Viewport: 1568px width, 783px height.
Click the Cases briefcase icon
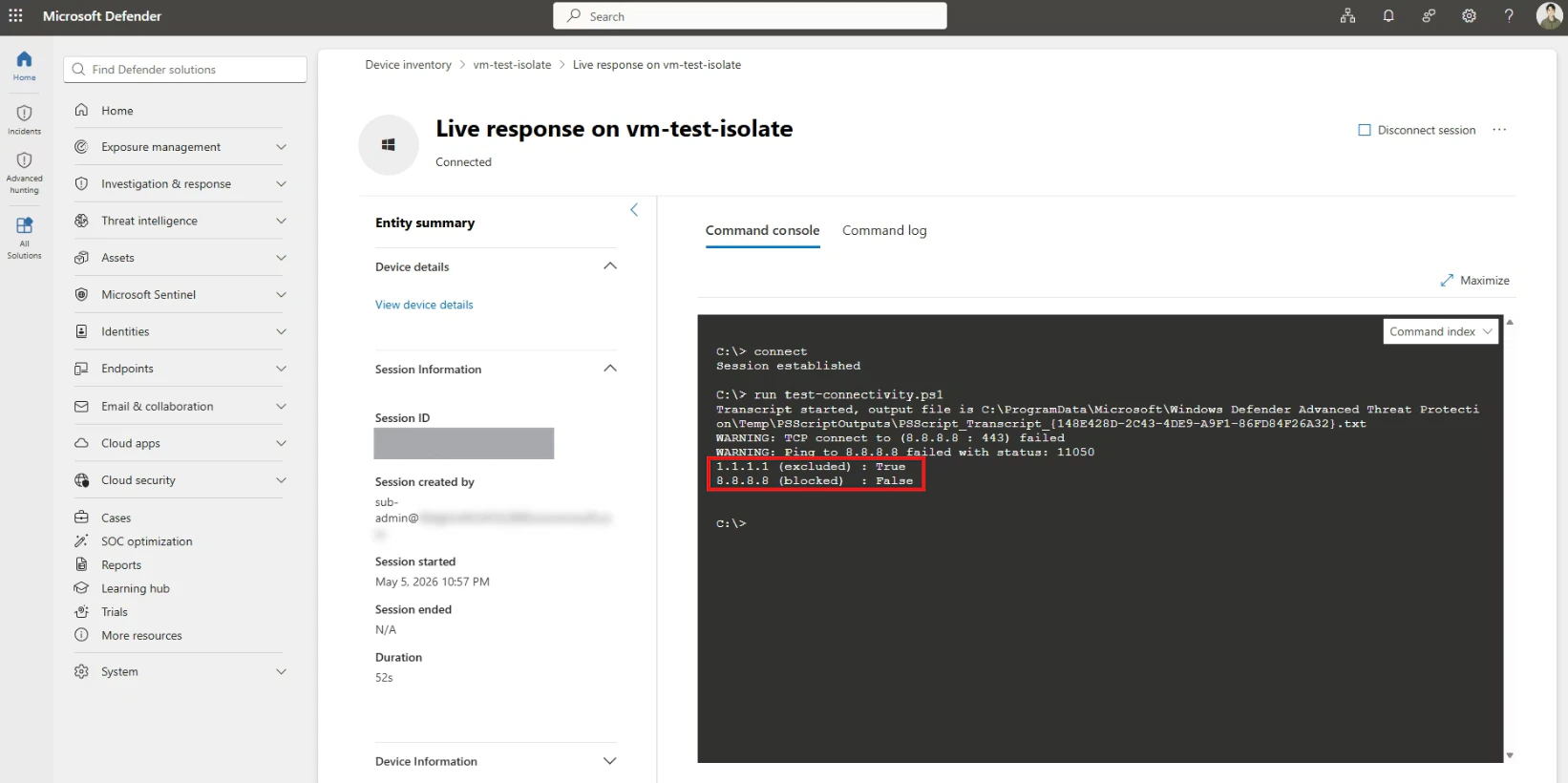coord(82,518)
